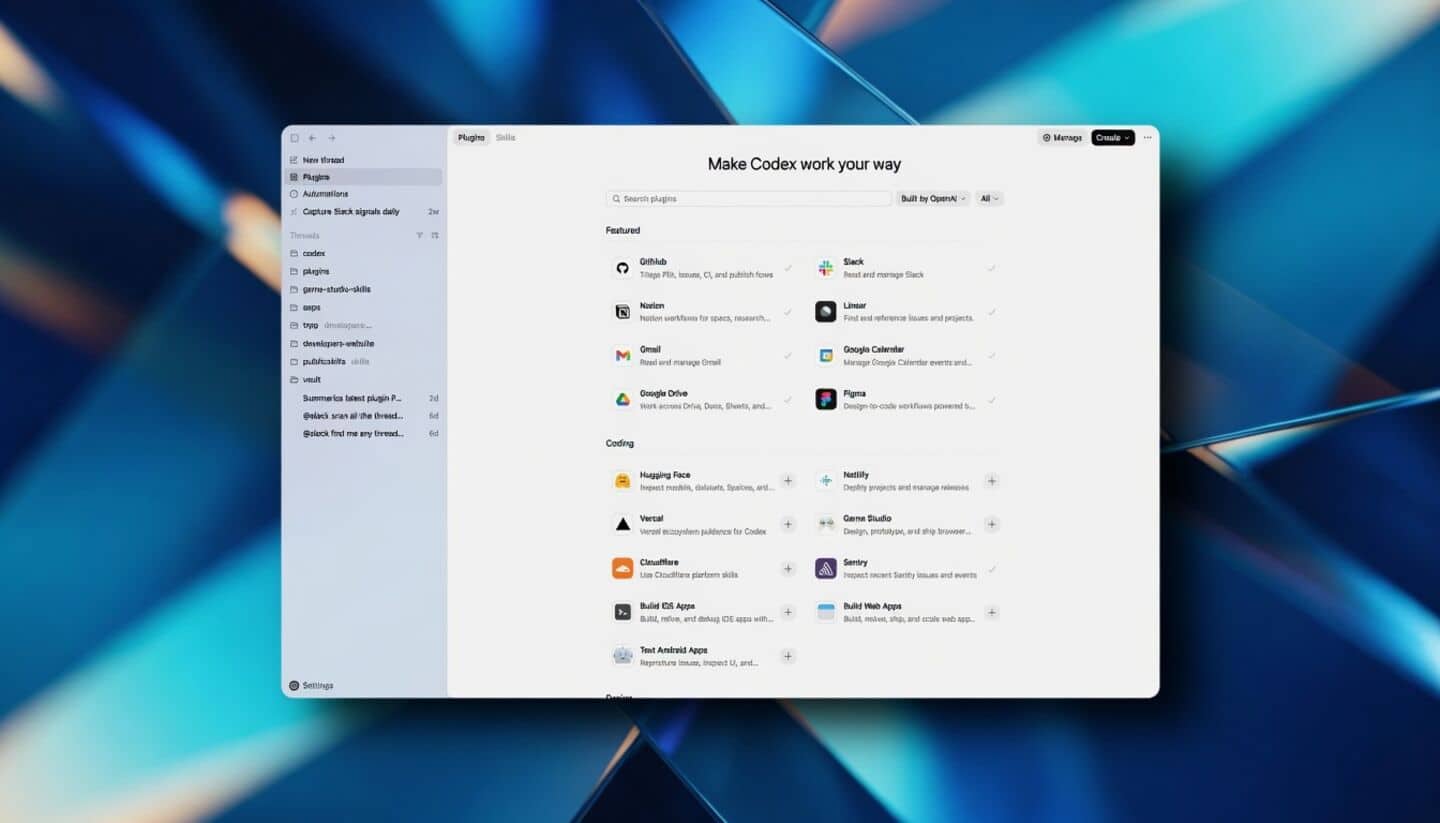Select the Plugins tab at top
1440x823 pixels.
471,138
